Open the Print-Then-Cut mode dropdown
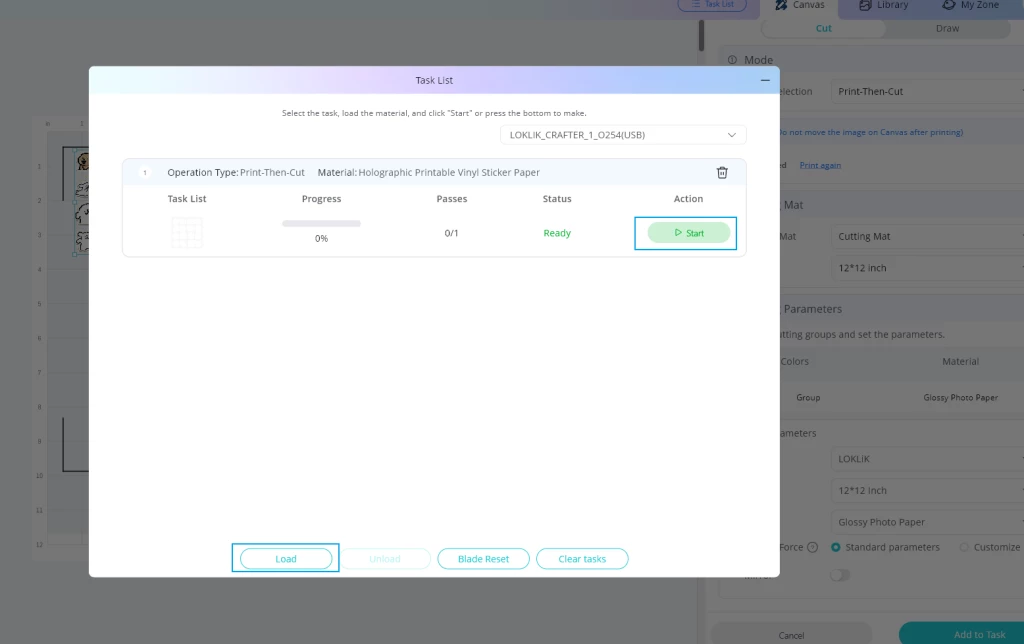This screenshot has width=1024, height=644. click(x=927, y=91)
